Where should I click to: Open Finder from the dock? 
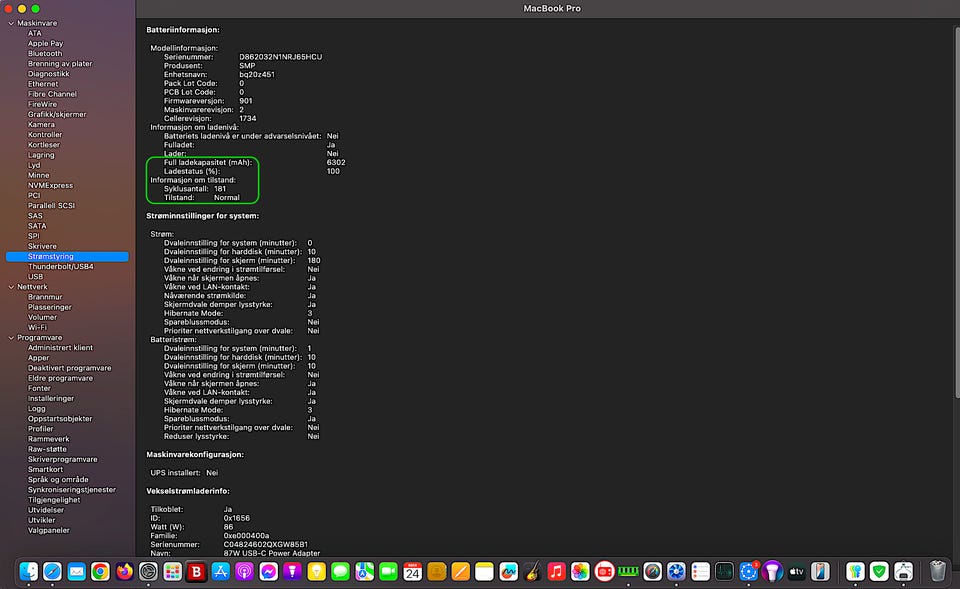point(28,571)
